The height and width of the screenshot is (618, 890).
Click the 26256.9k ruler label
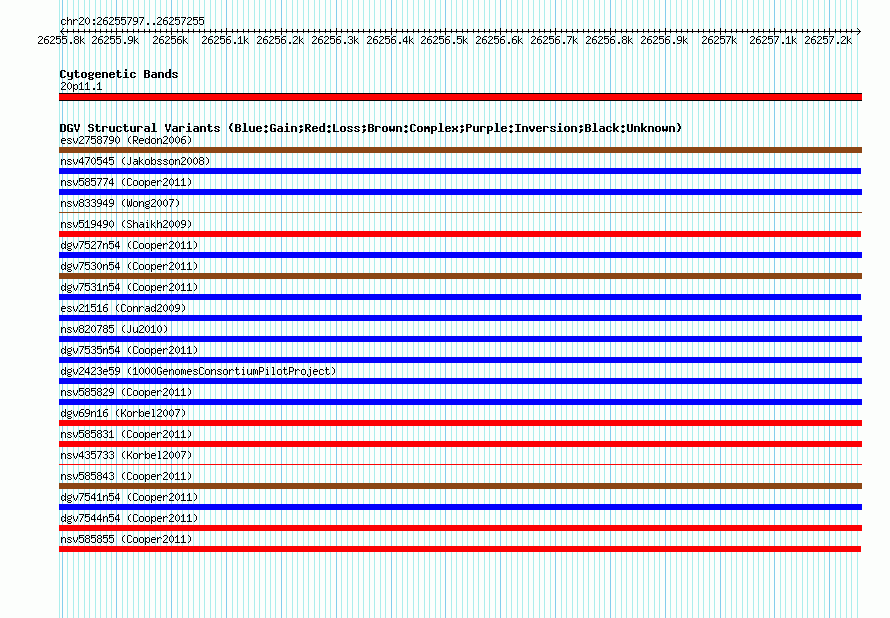pyautogui.click(x=665, y=40)
